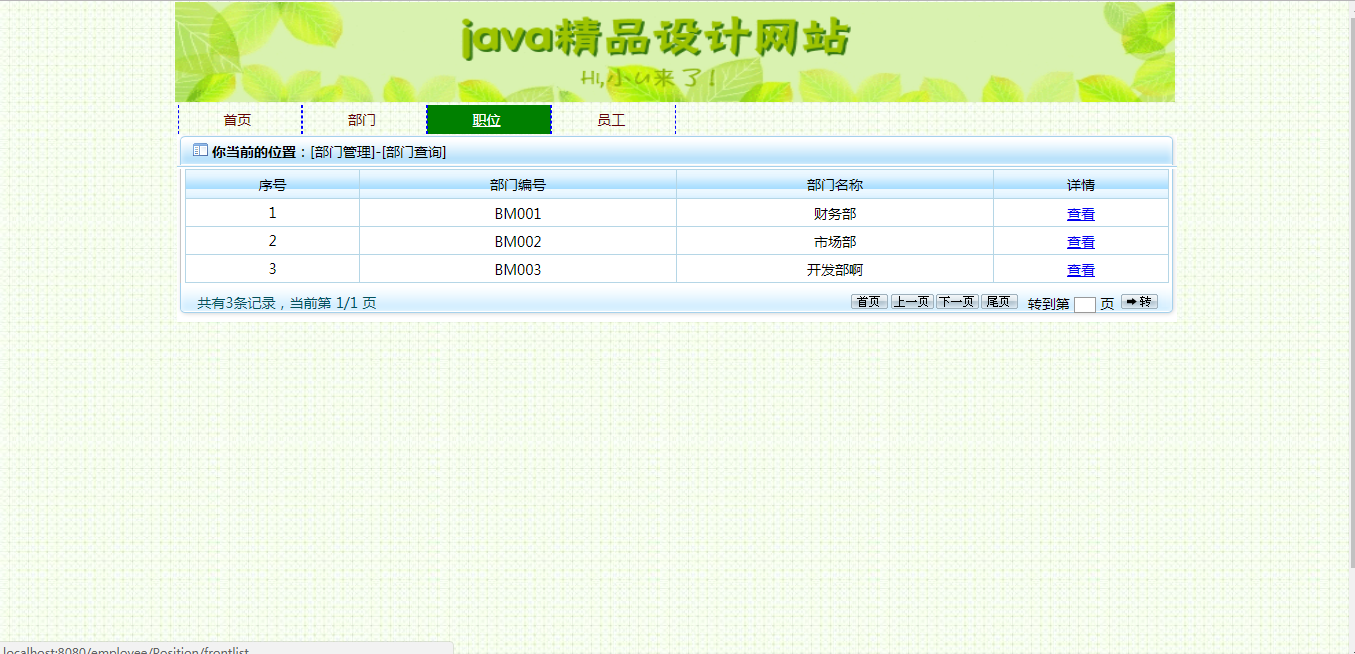Click sequence number 3 cell
Viewport: 1355px width, 654px height.
[x=272, y=269]
